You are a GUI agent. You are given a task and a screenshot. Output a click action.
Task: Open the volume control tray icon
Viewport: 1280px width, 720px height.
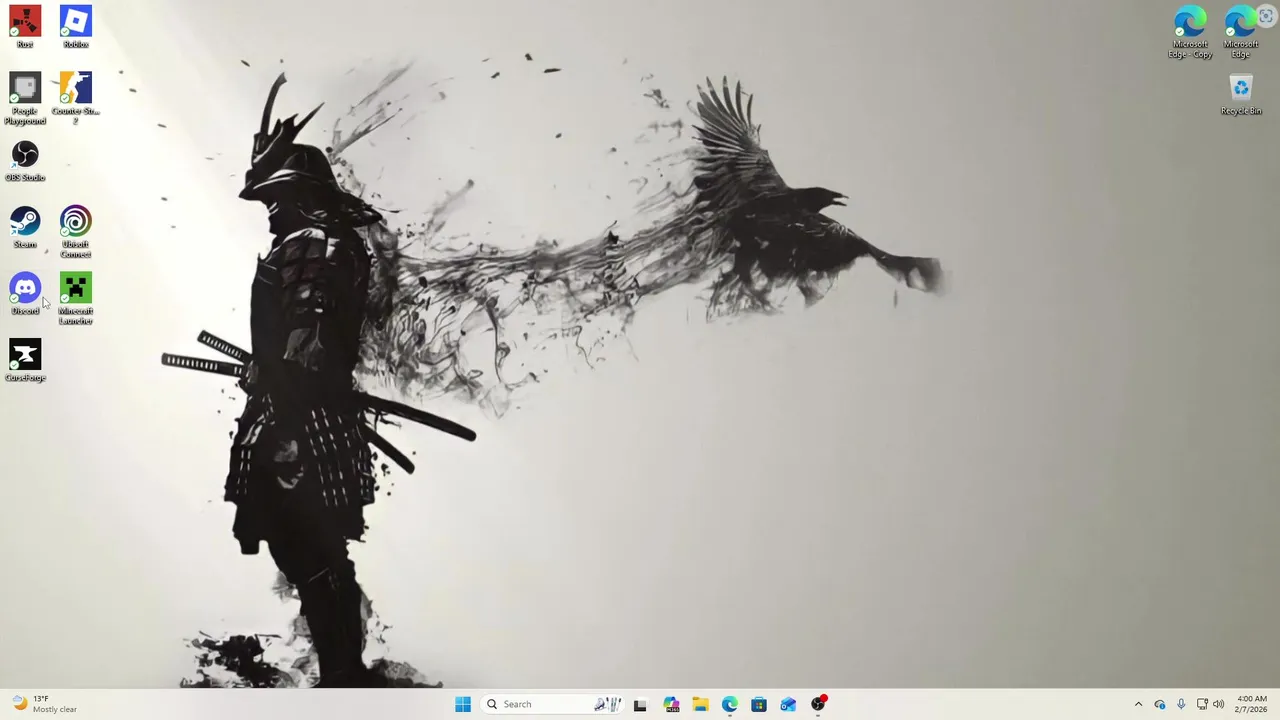1218,704
